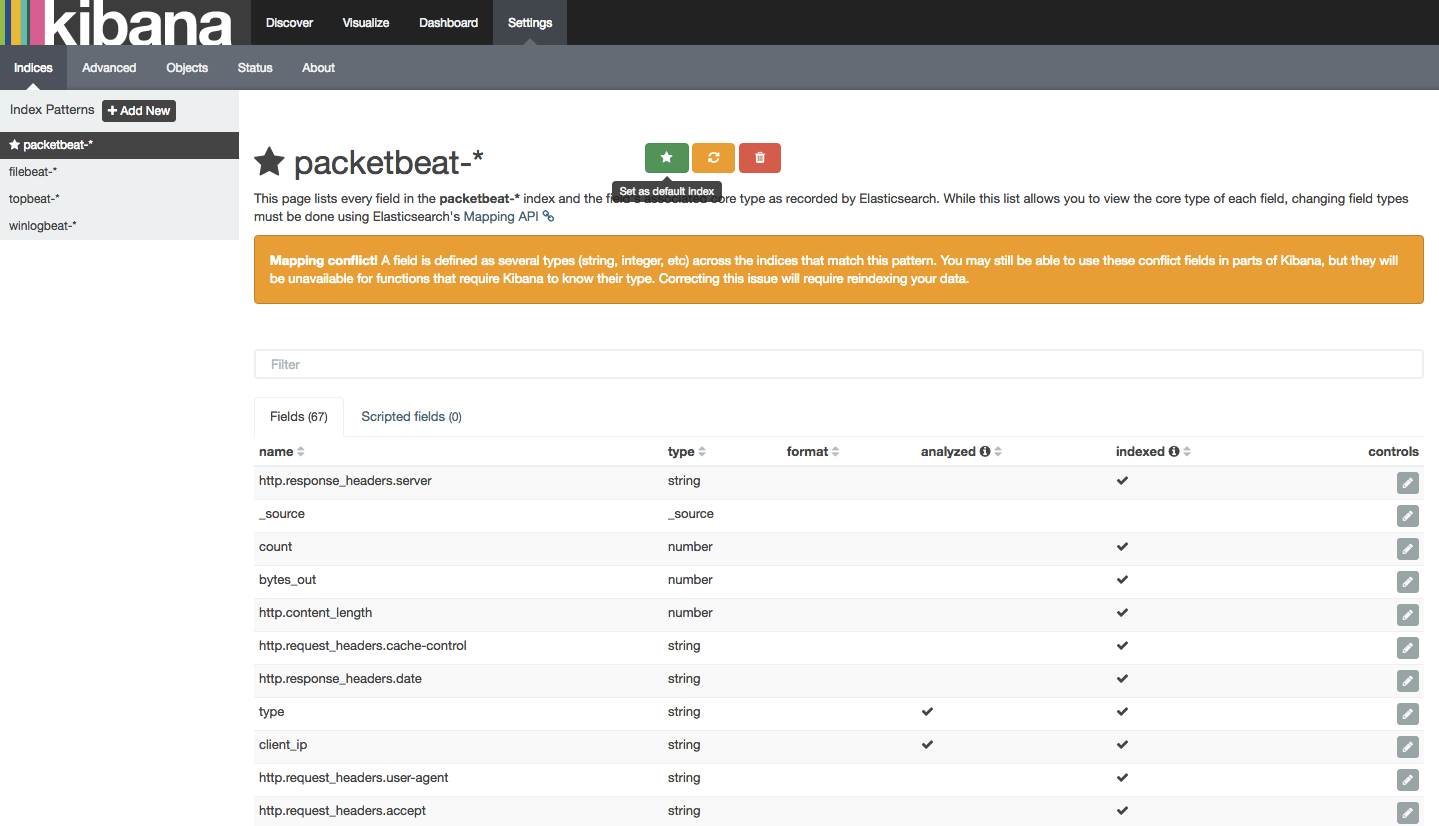Click the indexed column info icon
The image size is (1439, 826).
pyautogui.click(x=1174, y=452)
